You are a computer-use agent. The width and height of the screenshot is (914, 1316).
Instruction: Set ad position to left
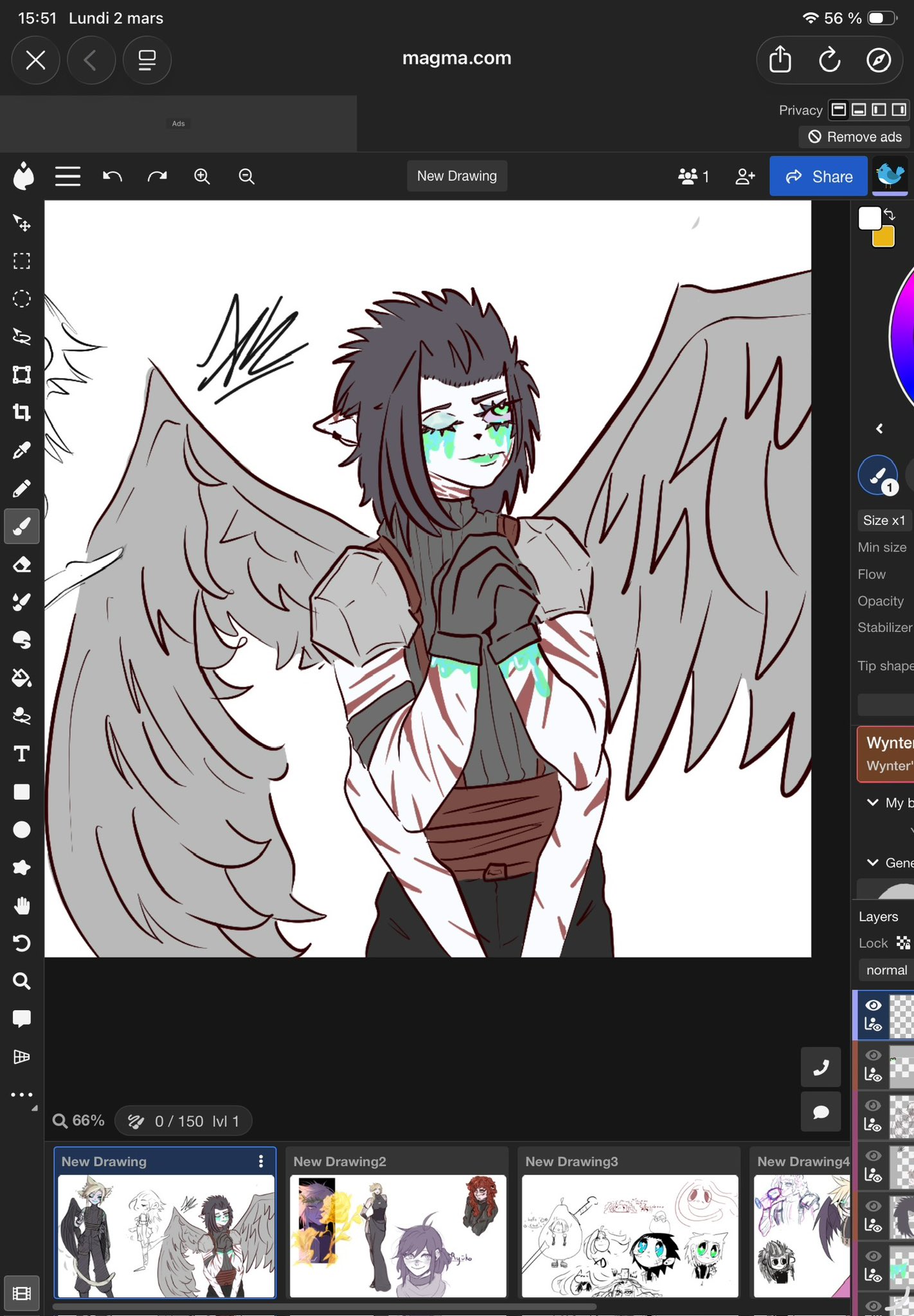click(879, 110)
